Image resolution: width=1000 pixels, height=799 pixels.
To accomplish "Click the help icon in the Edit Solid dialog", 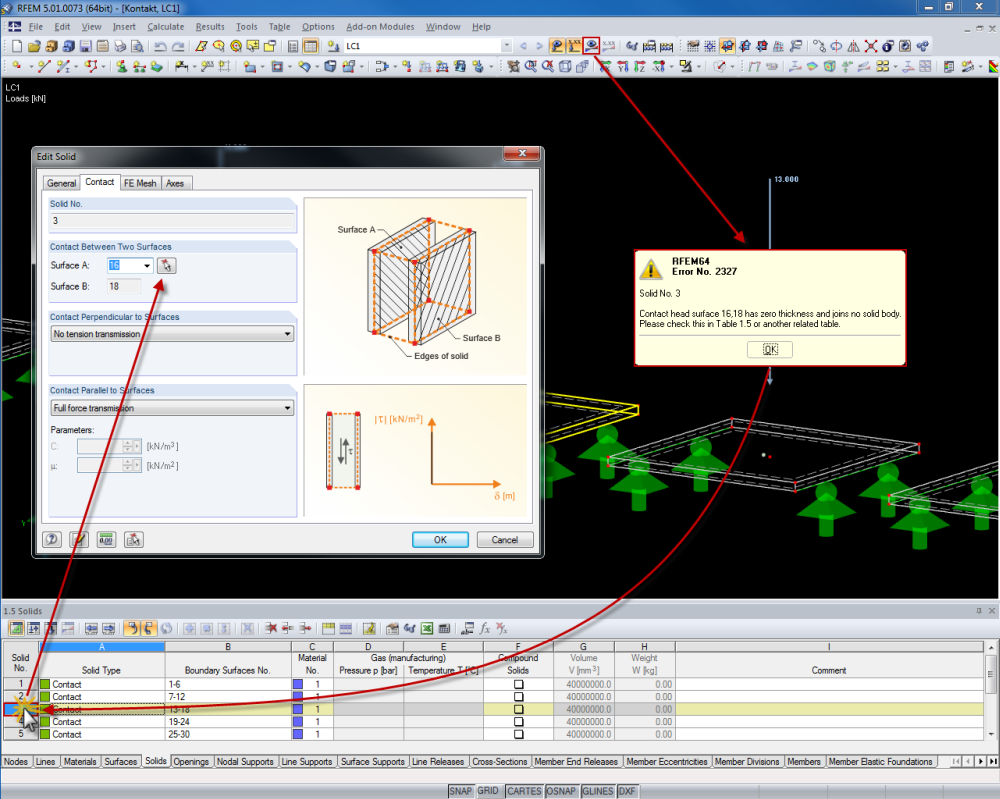I will (52, 539).
